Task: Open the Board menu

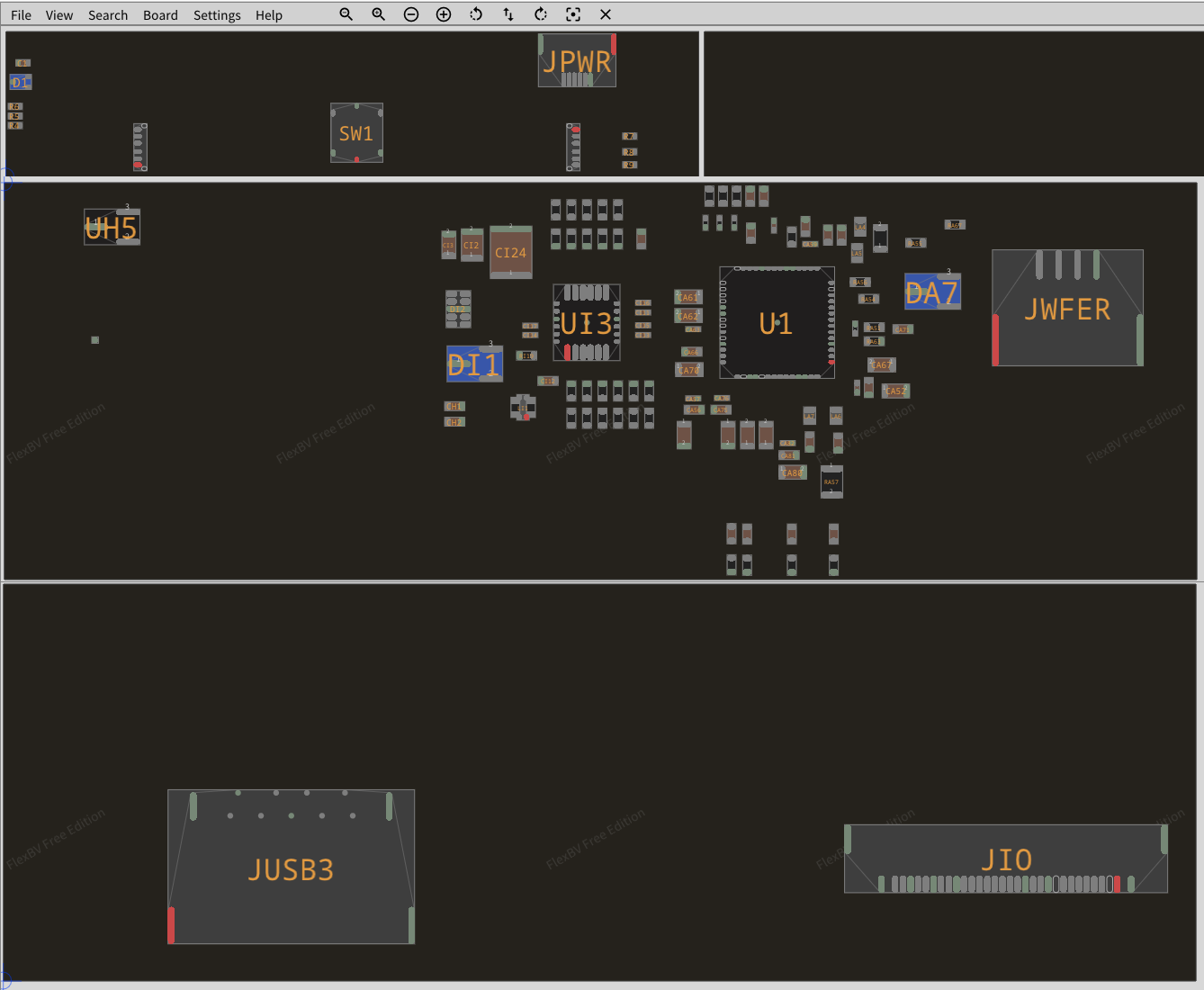Action: (160, 15)
